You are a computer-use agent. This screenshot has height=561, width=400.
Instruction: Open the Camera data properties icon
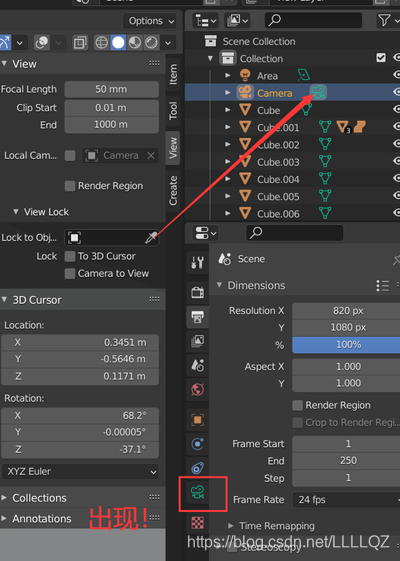point(197,492)
